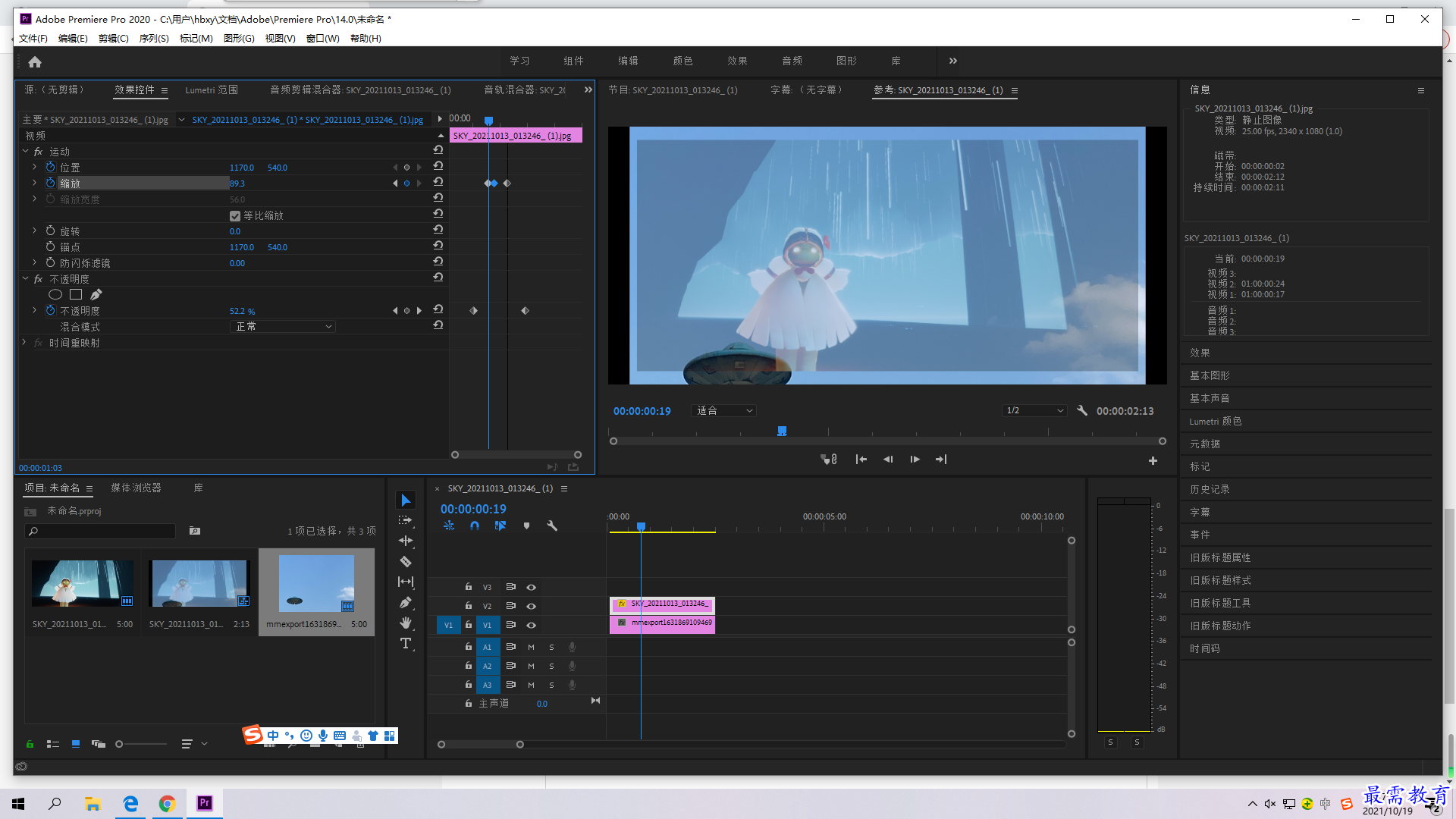Open timeline display settings wrench
The width and height of the screenshot is (1456, 819).
pos(552,526)
